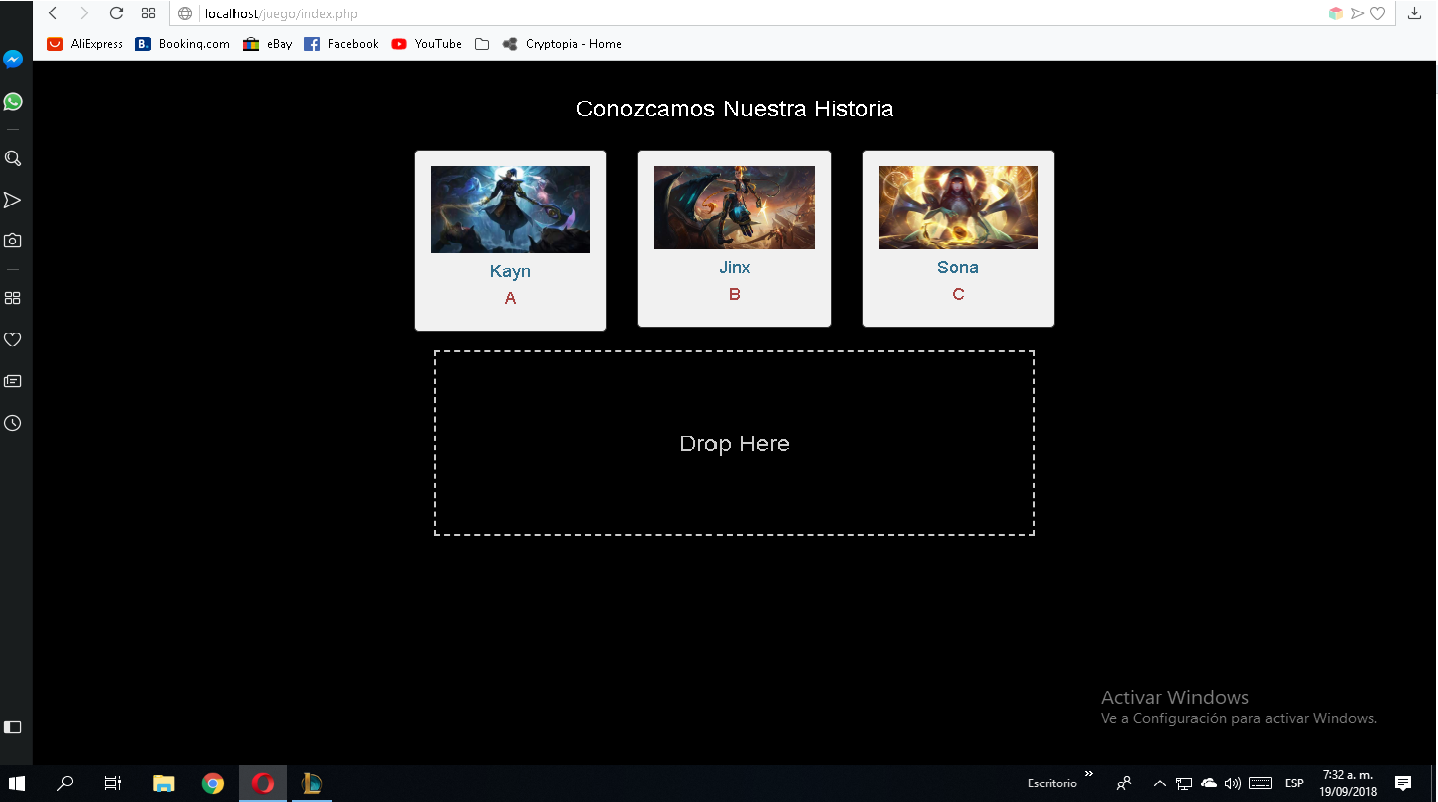Open sidebar Snapshot camera tool

13,241
